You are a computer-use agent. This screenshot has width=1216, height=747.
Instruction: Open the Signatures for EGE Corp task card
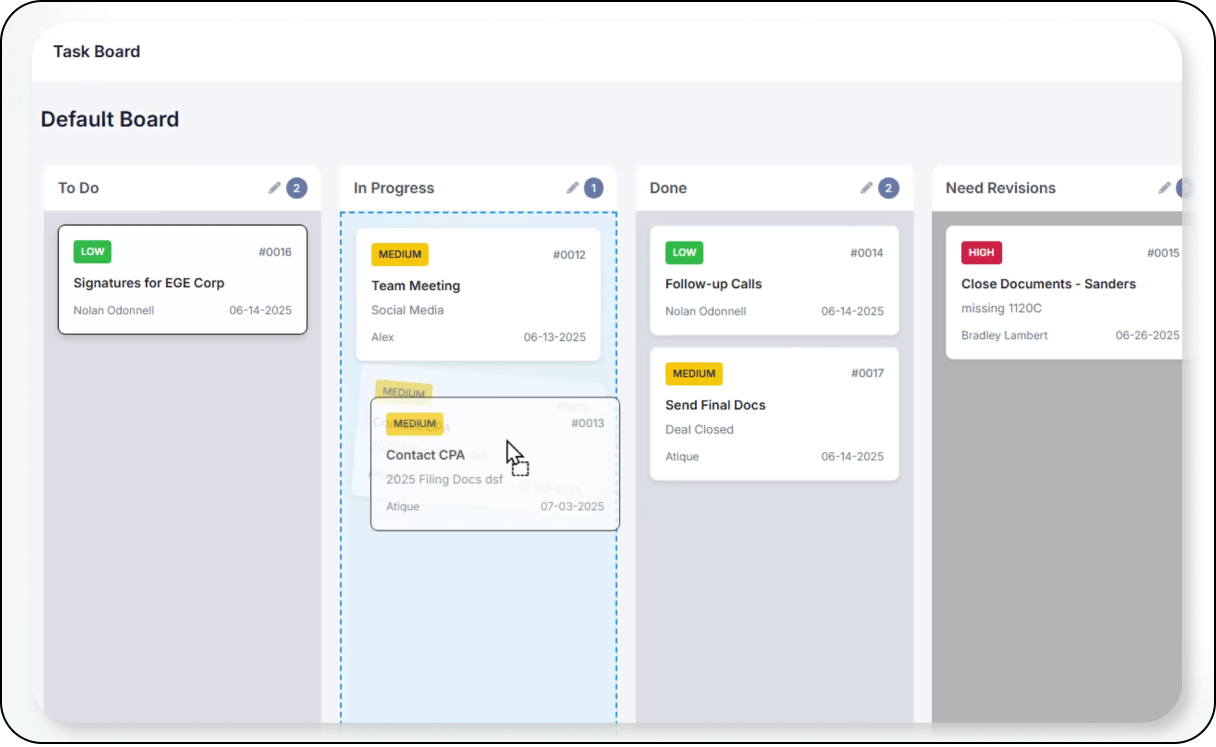click(149, 283)
